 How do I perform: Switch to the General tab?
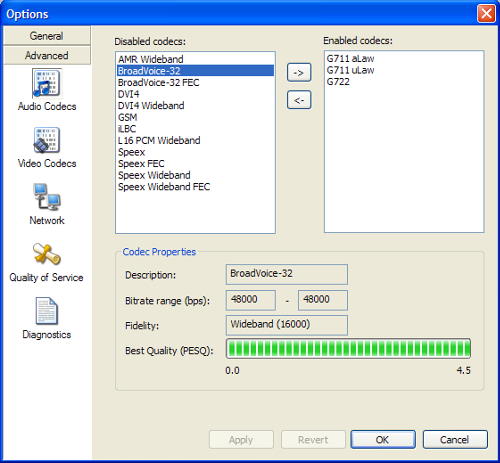[47, 36]
